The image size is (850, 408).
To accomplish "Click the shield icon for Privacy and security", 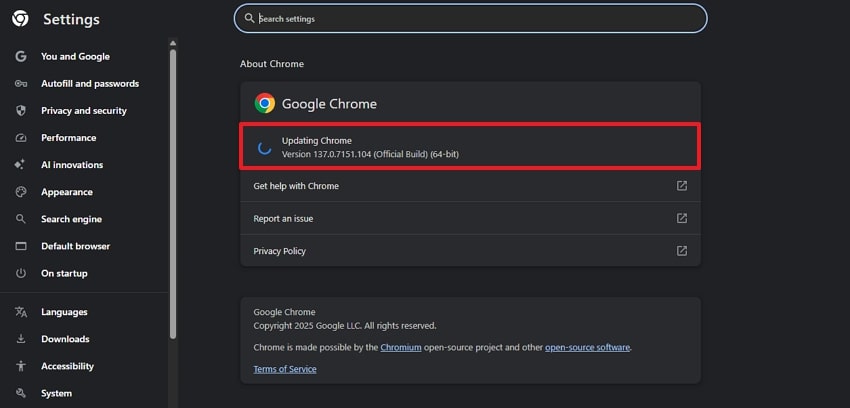I will 21,111.
